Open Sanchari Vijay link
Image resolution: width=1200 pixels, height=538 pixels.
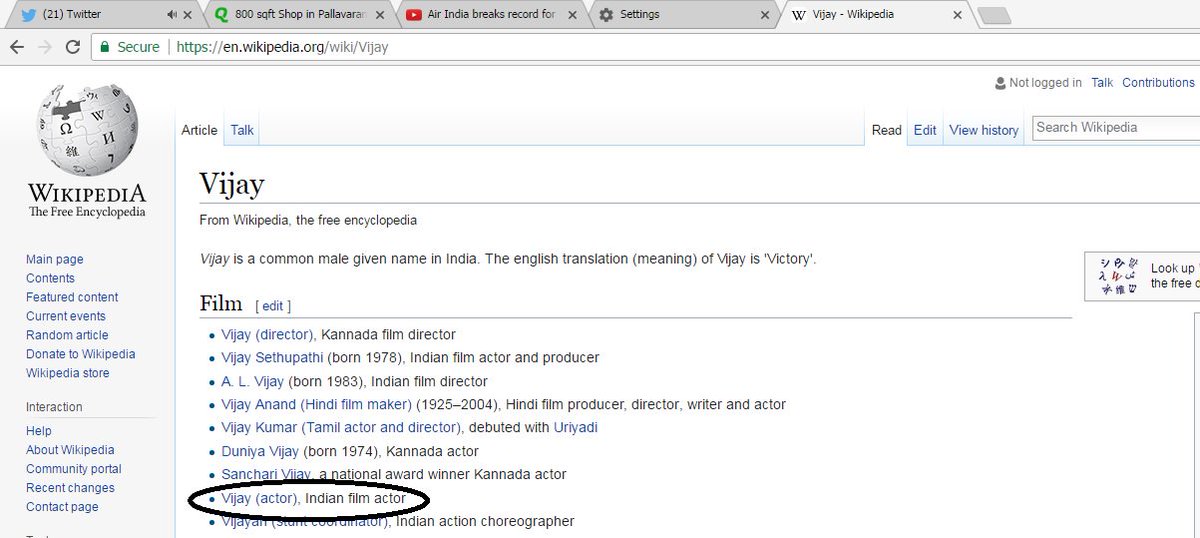[264, 474]
